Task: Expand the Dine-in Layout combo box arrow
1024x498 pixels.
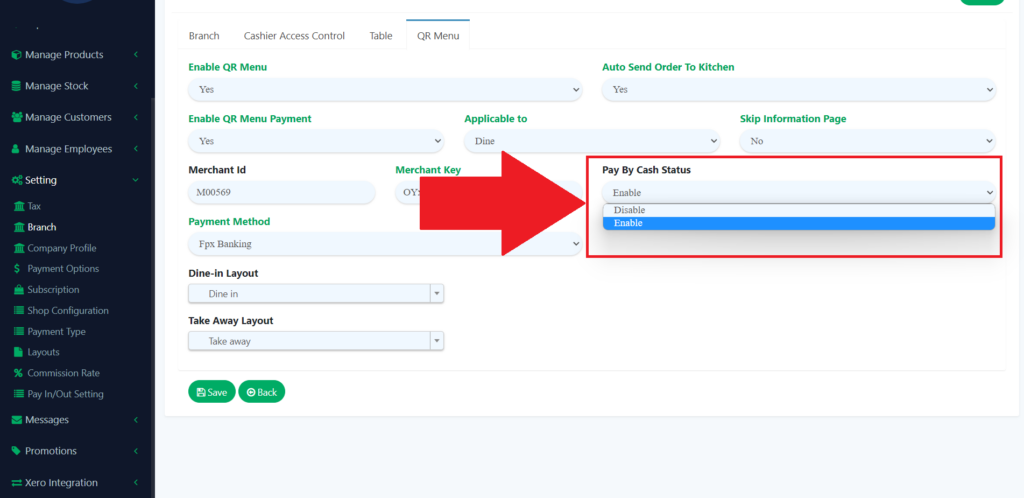Action: (x=436, y=293)
